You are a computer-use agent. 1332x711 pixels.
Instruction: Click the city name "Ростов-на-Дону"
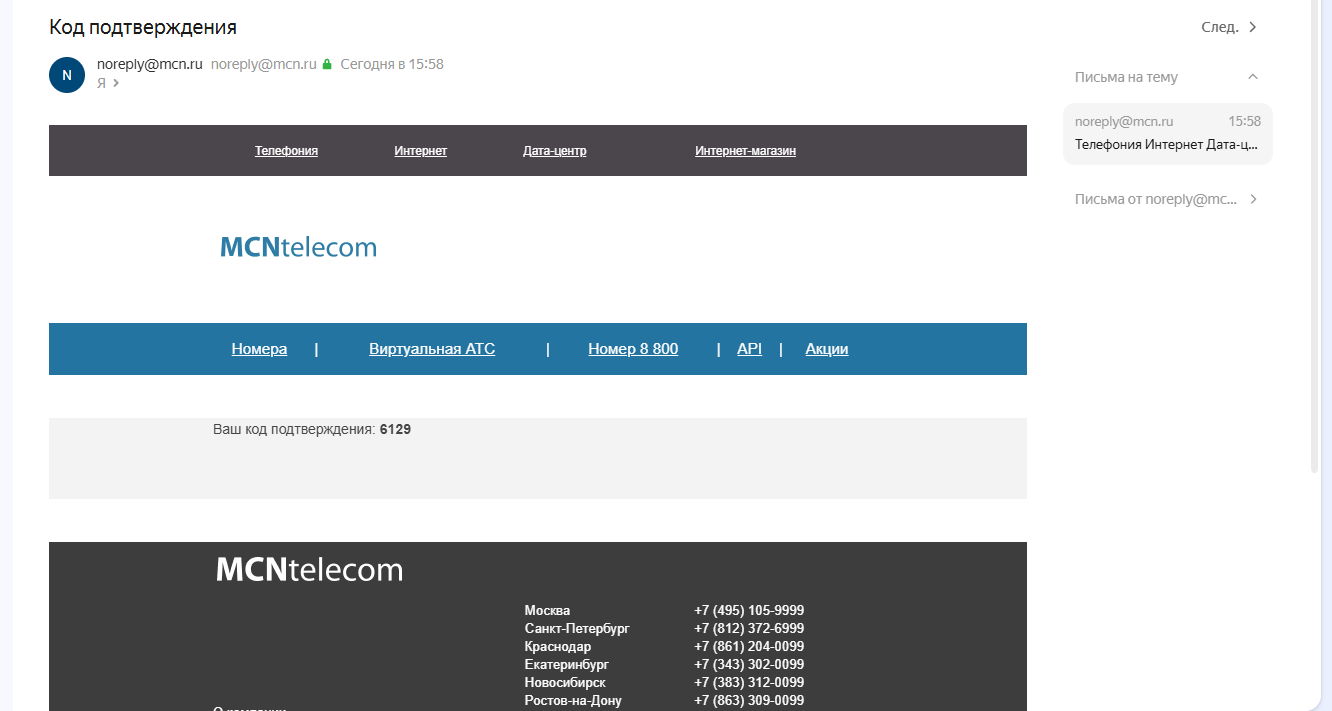[573, 700]
